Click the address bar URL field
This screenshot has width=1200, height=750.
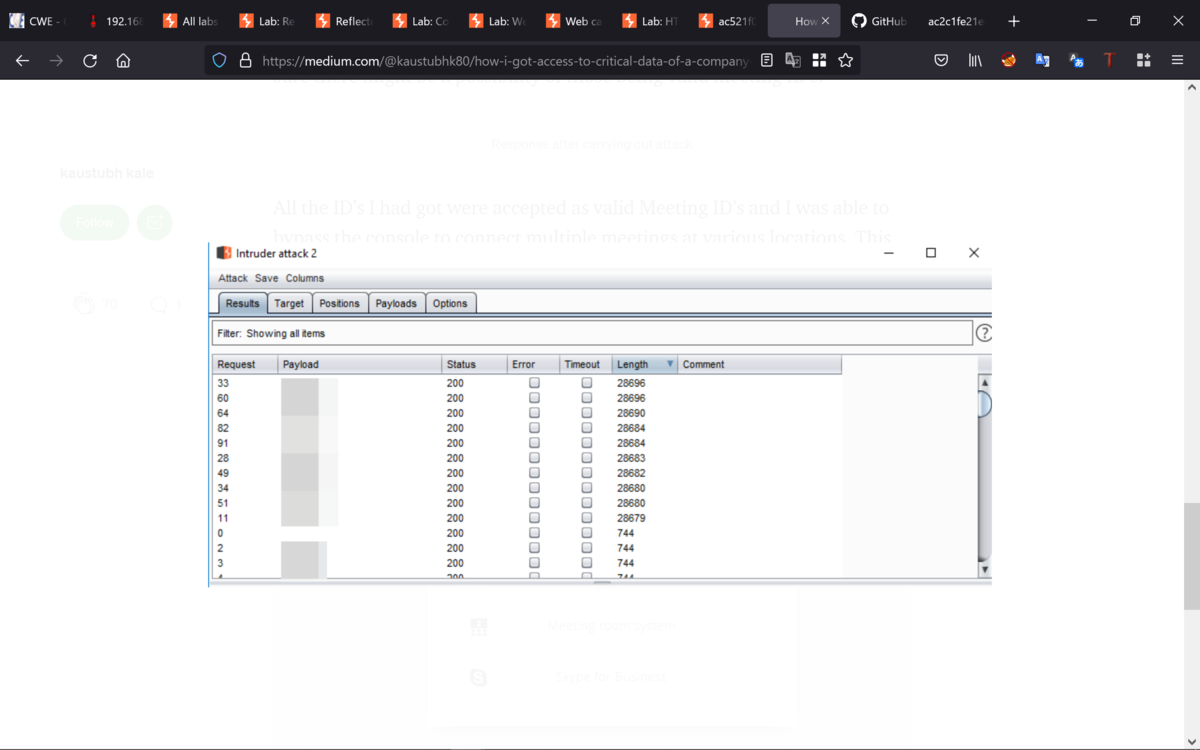505,61
